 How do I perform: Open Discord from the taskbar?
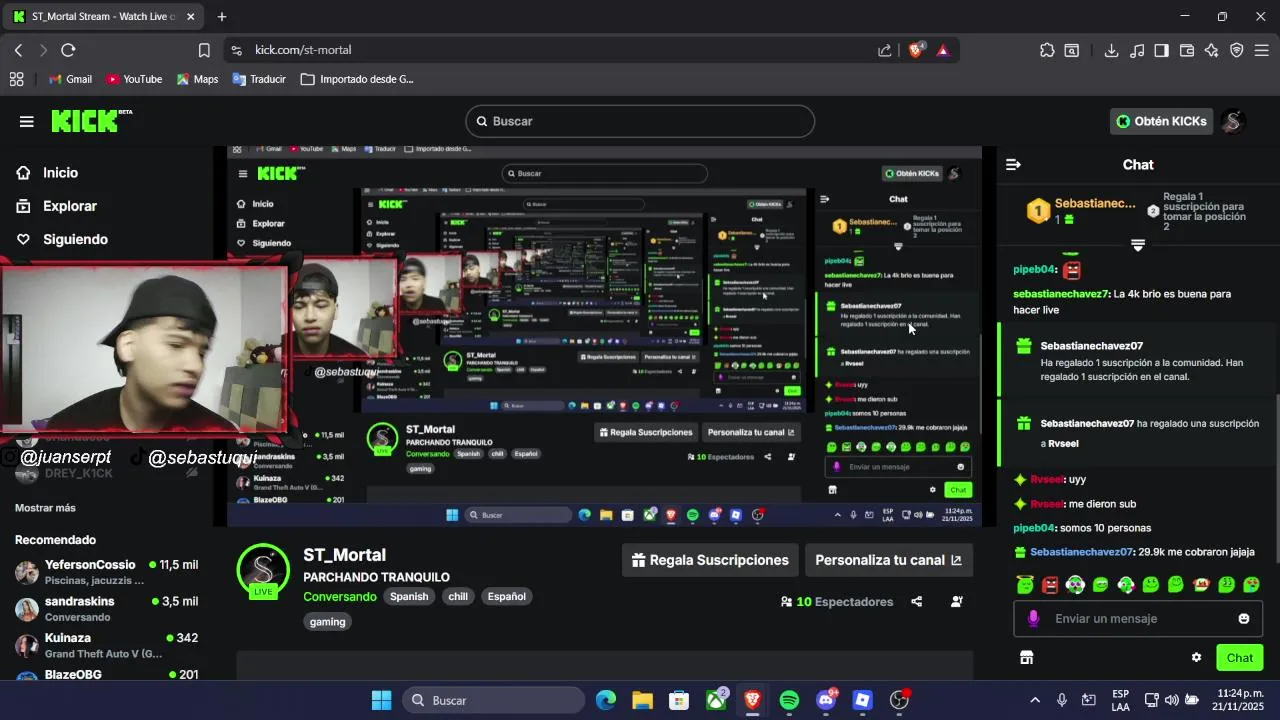[826, 700]
